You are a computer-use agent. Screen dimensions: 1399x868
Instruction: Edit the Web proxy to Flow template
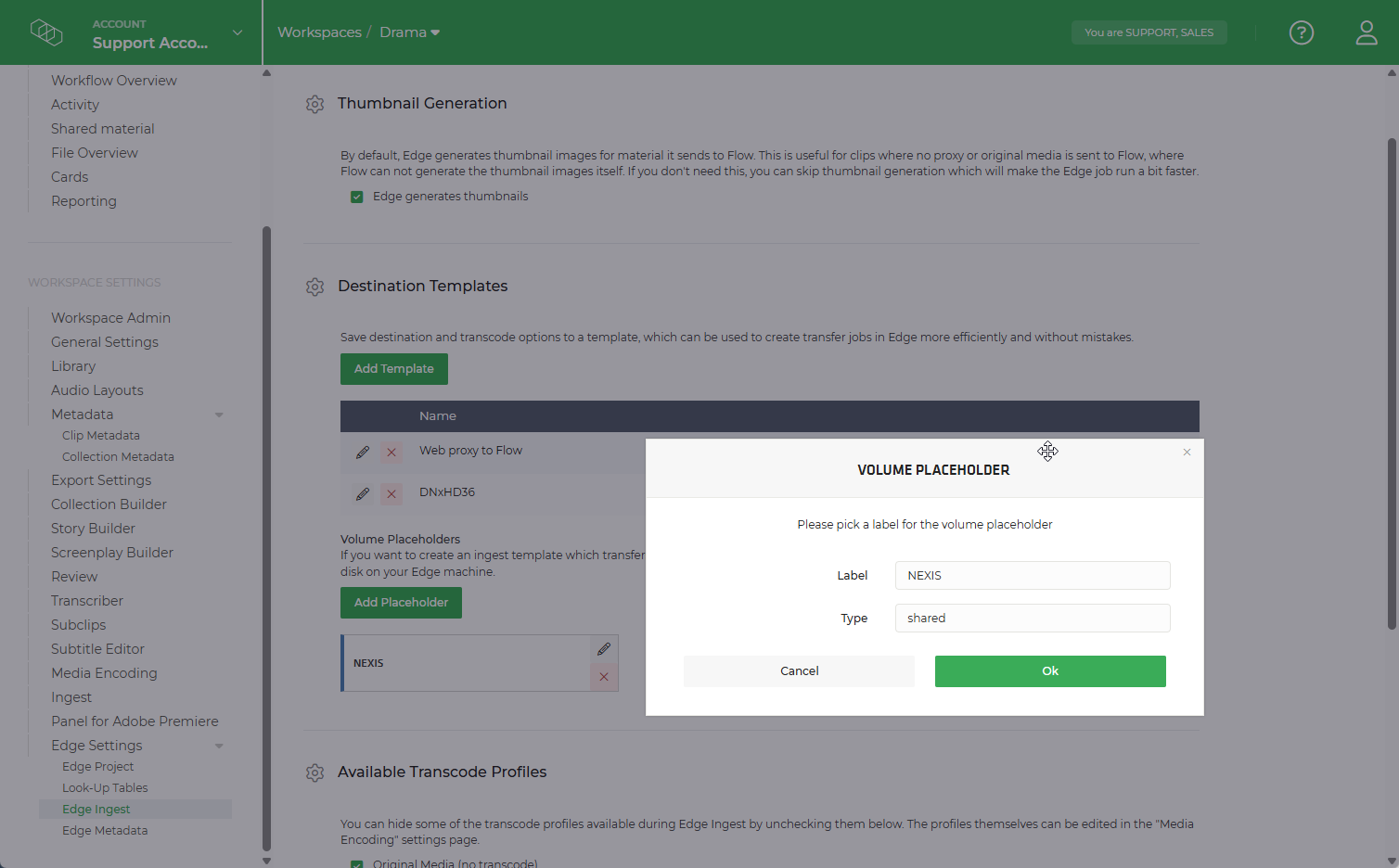(363, 453)
